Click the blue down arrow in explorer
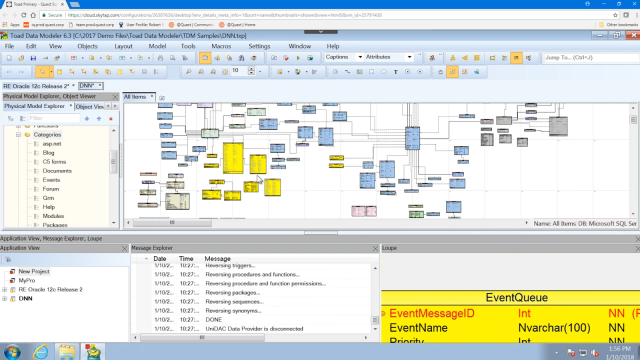The width and height of the screenshot is (640, 360). 87,119
